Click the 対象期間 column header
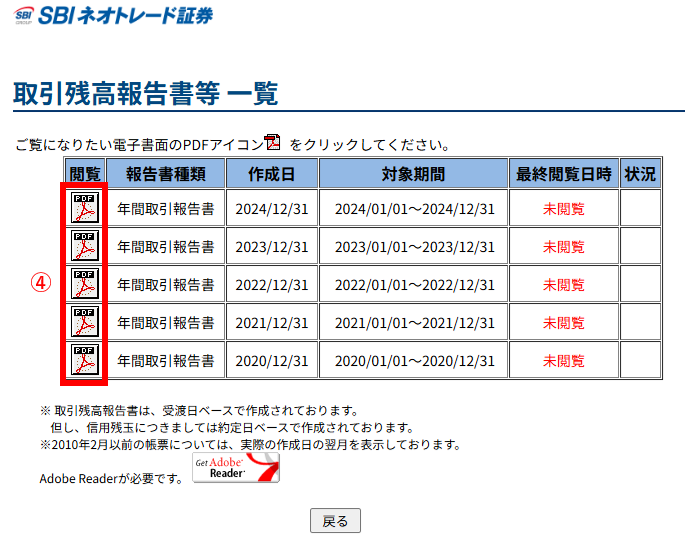This screenshot has height=539, width=685. [x=414, y=173]
